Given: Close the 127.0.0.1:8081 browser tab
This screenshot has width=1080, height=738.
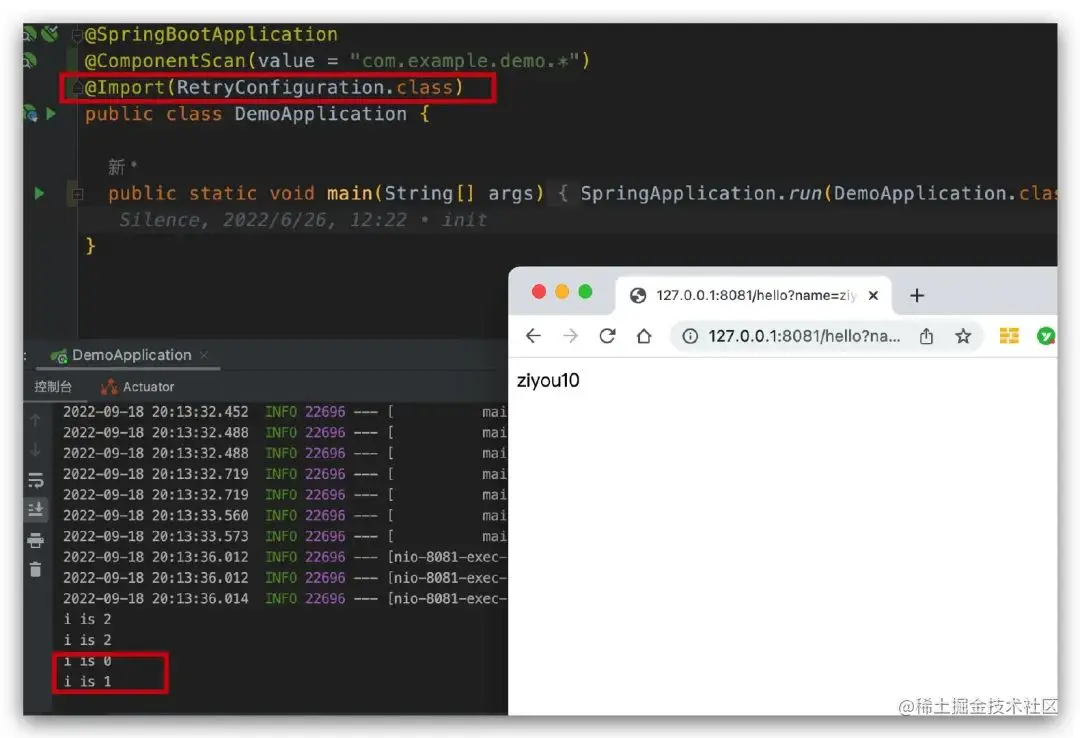Looking at the screenshot, I should coord(873,296).
